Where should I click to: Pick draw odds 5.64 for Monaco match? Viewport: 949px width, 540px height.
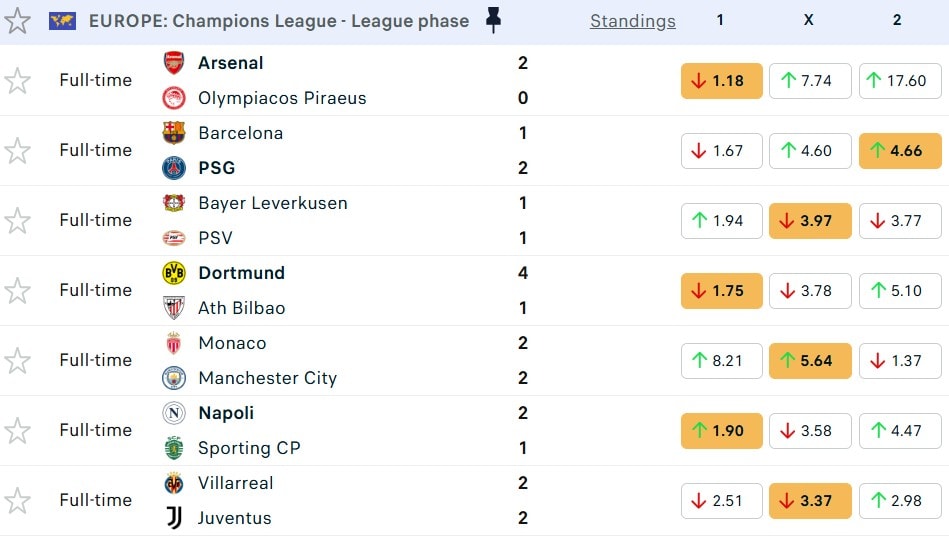coord(810,361)
